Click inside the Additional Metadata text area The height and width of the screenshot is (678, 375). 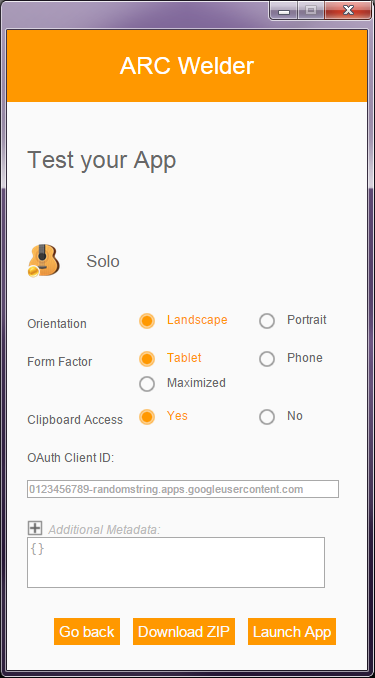coord(176,563)
